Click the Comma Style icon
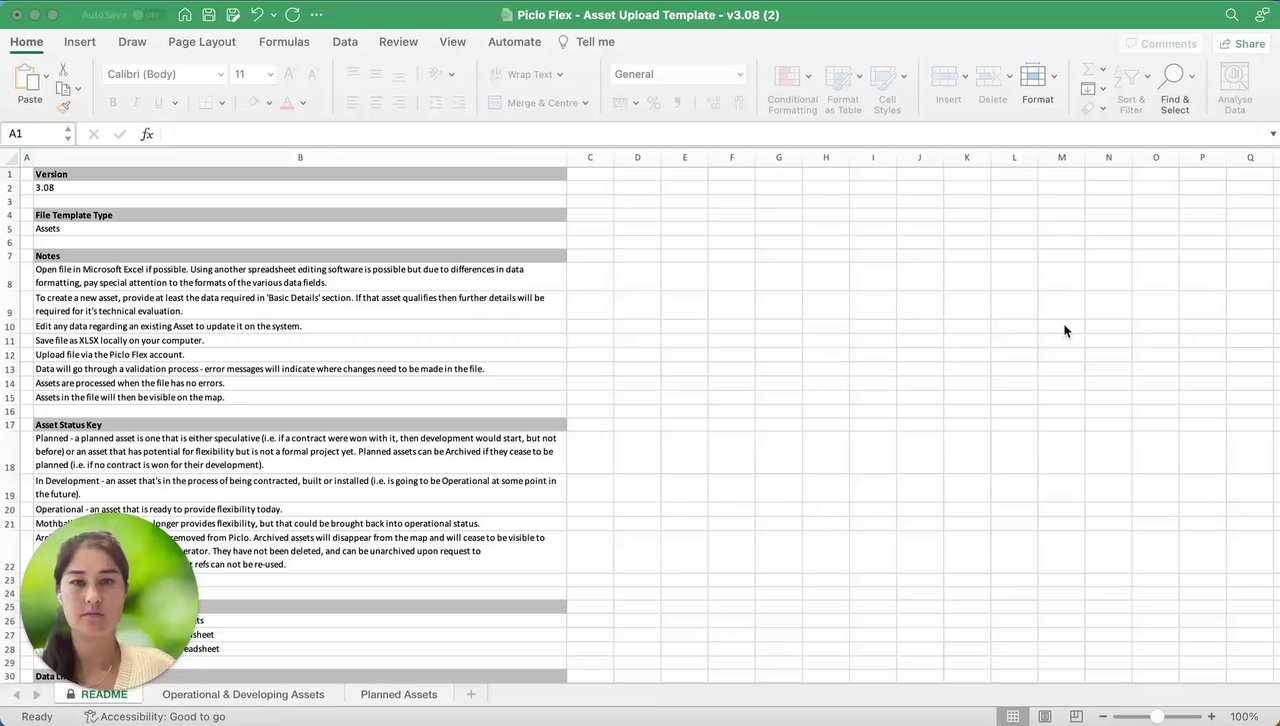The height and width of the screenshot is (726, 1280). click(x=677, y=102)
